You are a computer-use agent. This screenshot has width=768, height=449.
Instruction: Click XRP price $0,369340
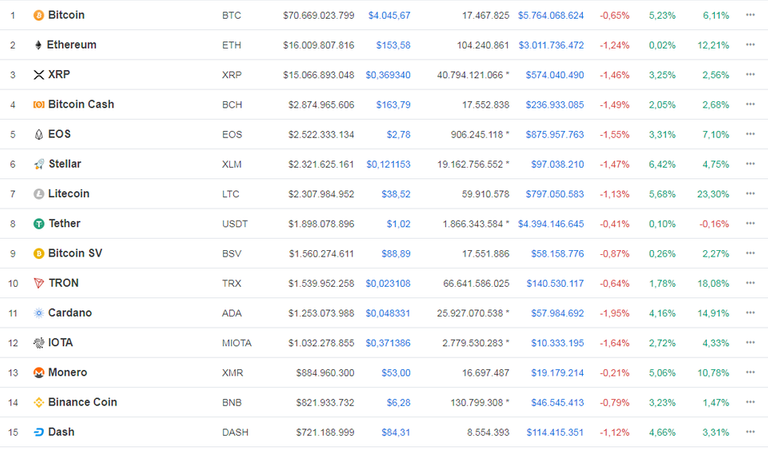pyautogui.click(x=388, y=75)
